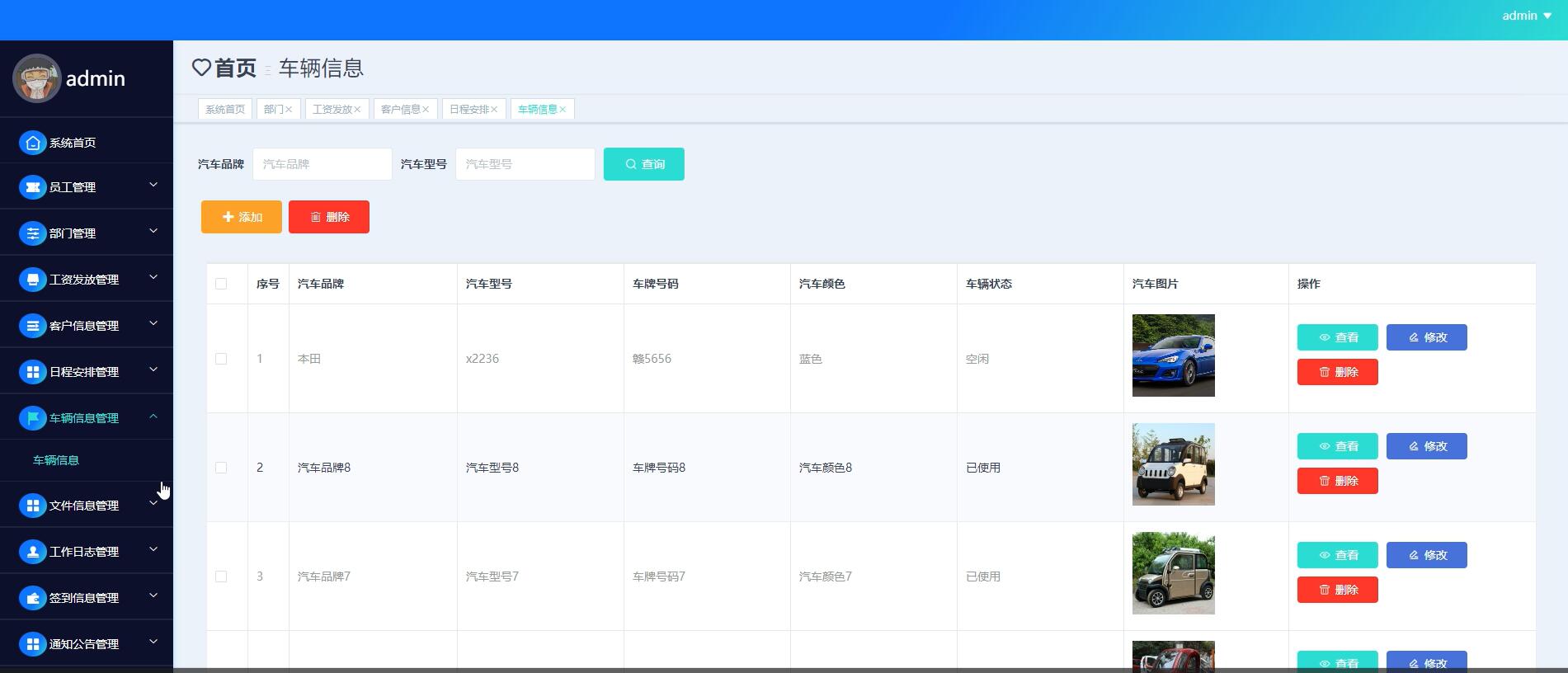Open the blue sports car thumbnail
The width and height of the screenshot is (1568, 673).
point(1174,355)
